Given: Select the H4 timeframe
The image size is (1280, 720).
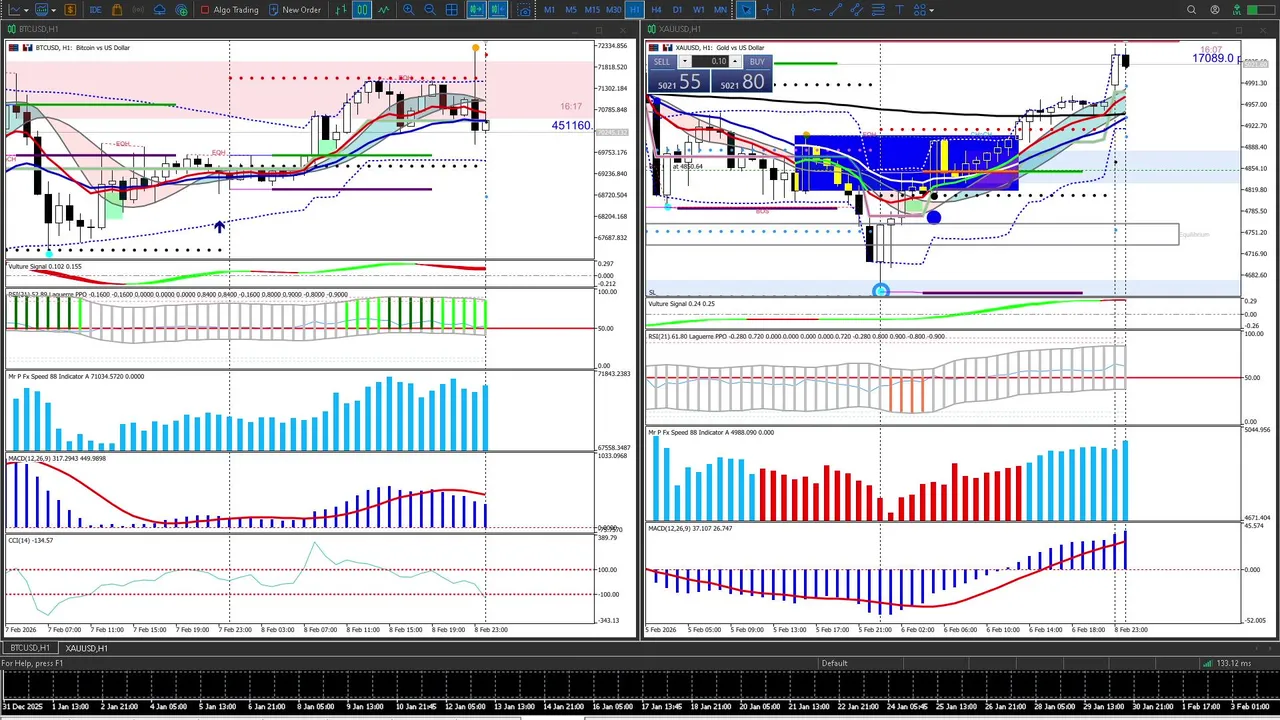Looking at the screenshot, I should [x=656, y=10].
